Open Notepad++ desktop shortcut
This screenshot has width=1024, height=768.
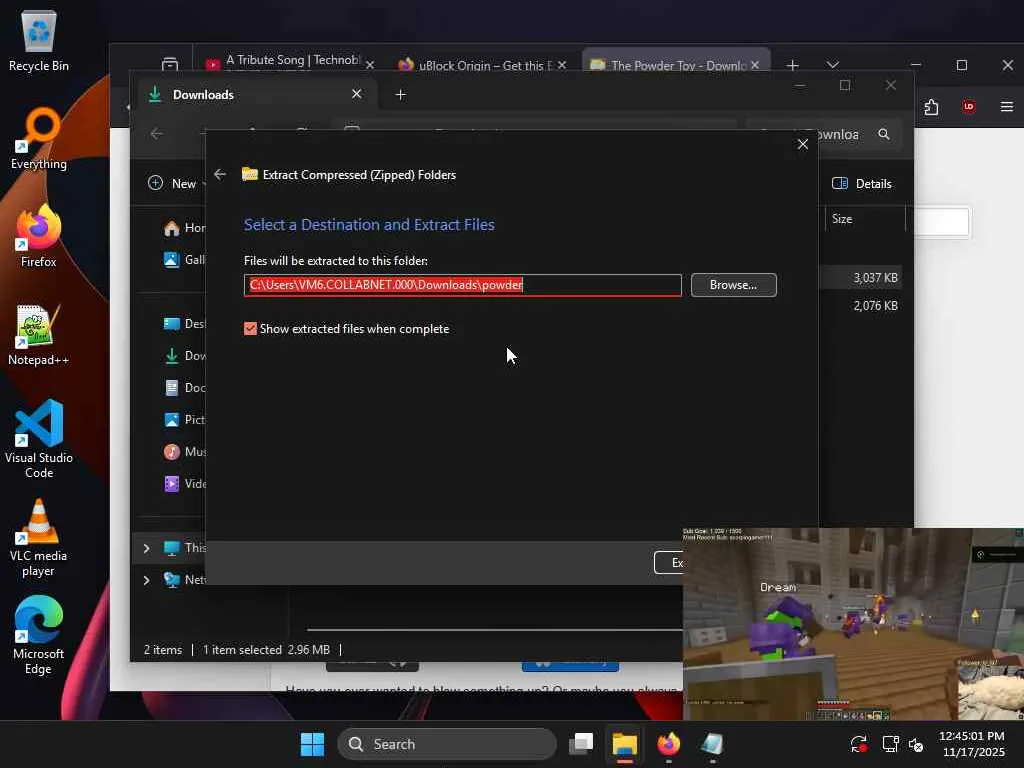pos(39,334)
